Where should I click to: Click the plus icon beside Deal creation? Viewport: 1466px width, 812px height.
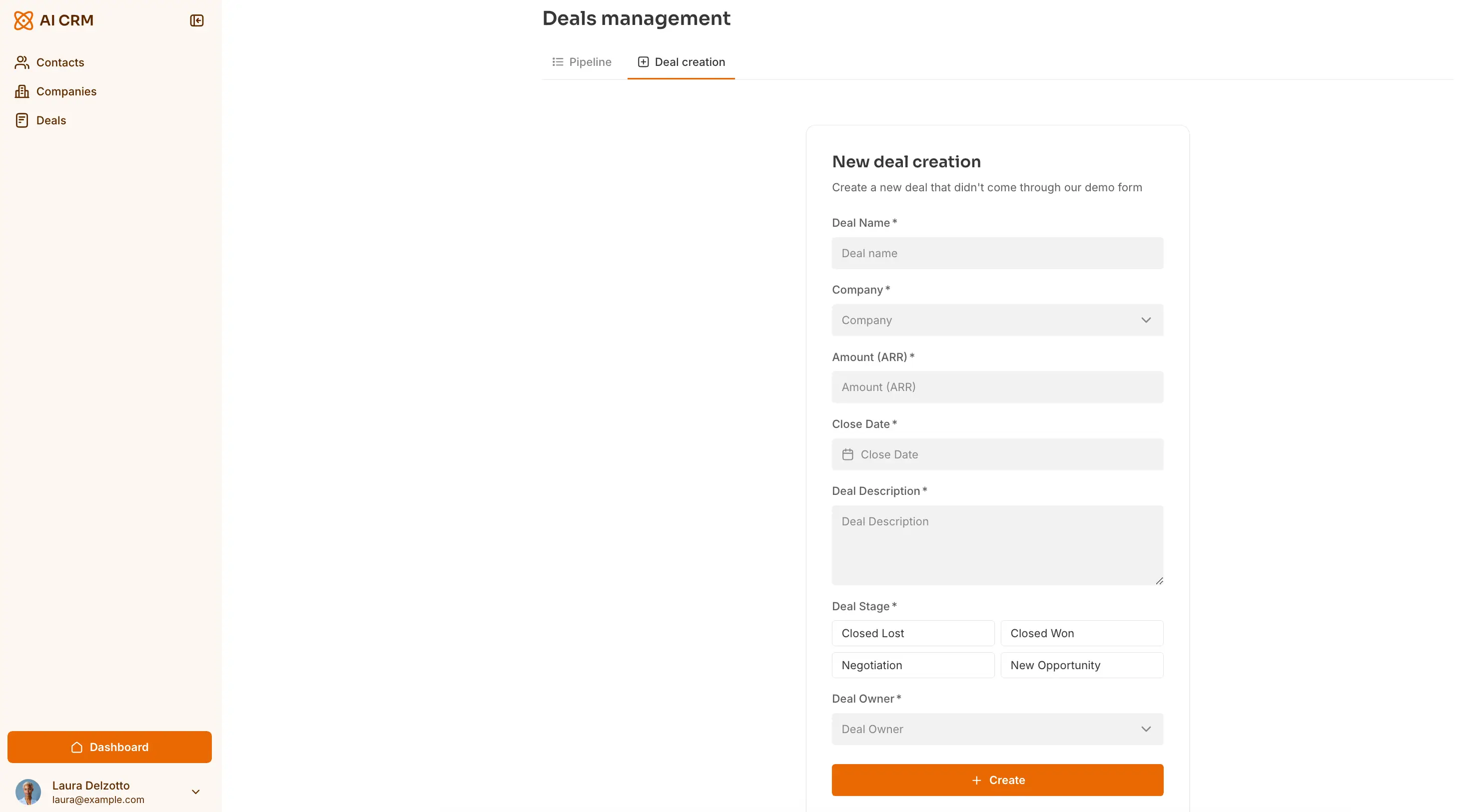click(643, 61)
